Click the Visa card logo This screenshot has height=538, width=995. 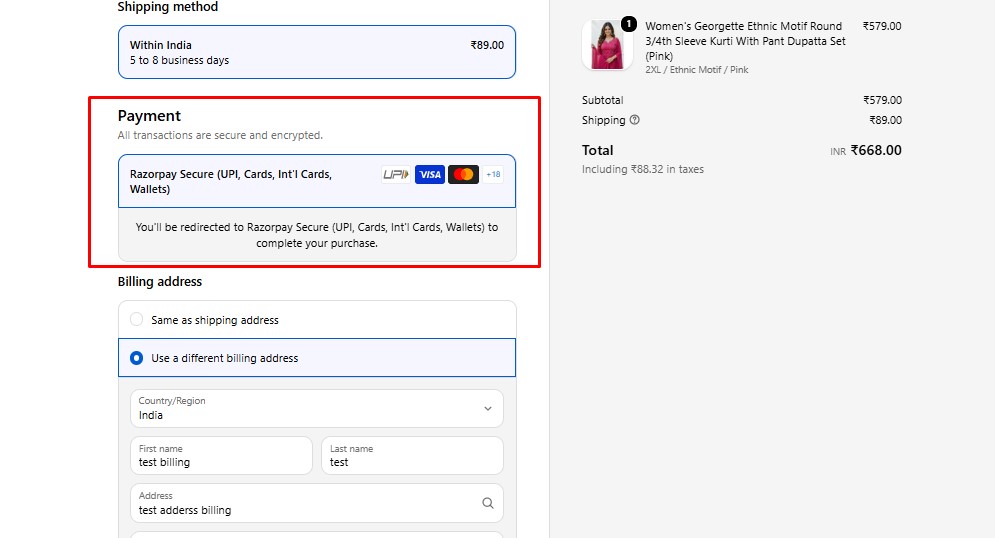[430, 174]
